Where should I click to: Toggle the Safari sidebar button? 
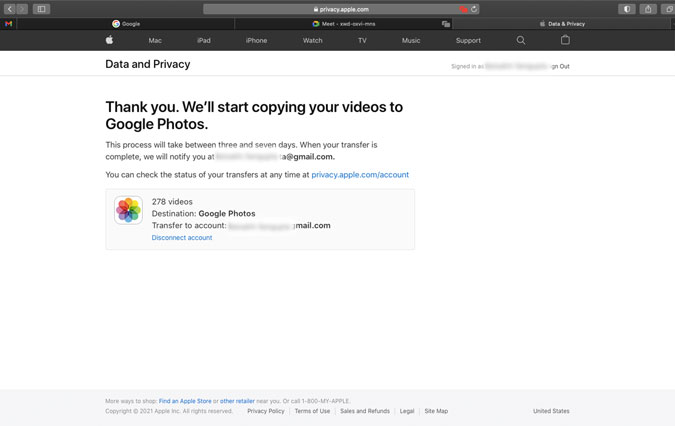tap(41, 9)
